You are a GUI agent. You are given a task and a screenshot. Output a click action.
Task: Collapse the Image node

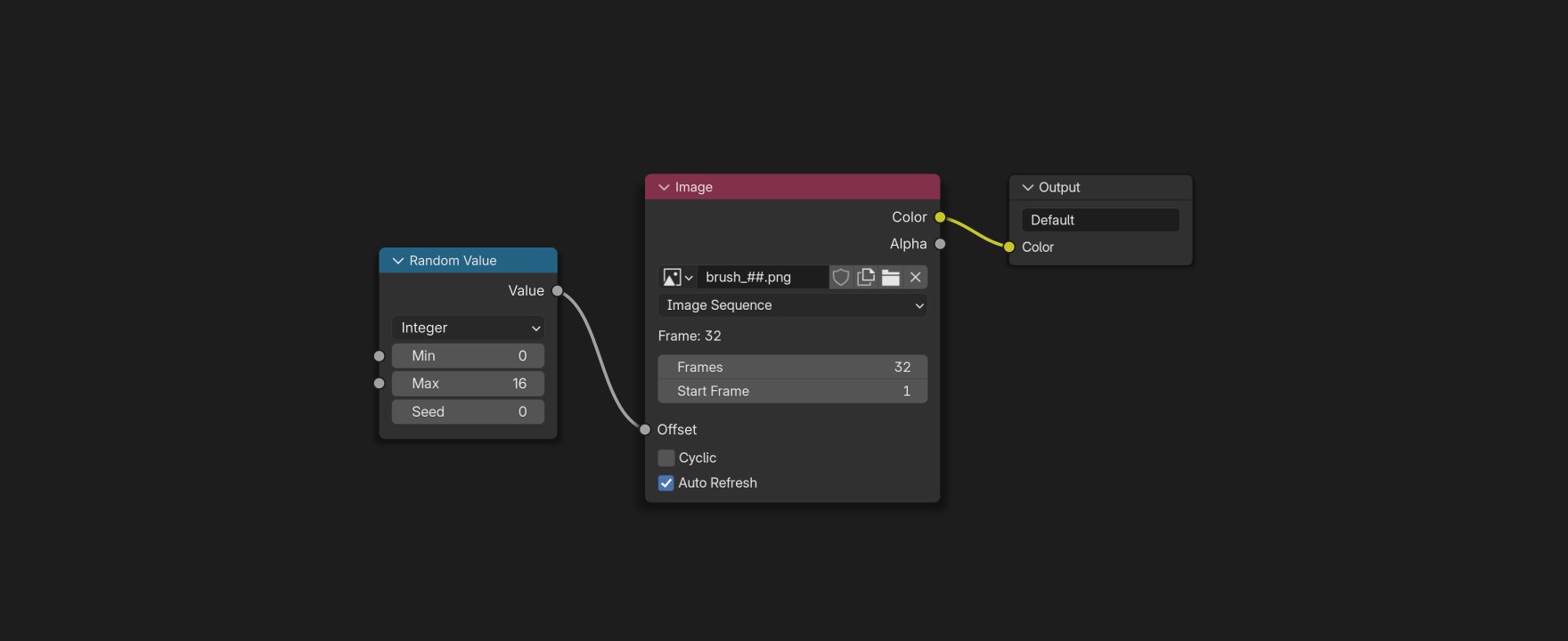tap(664, 187)
